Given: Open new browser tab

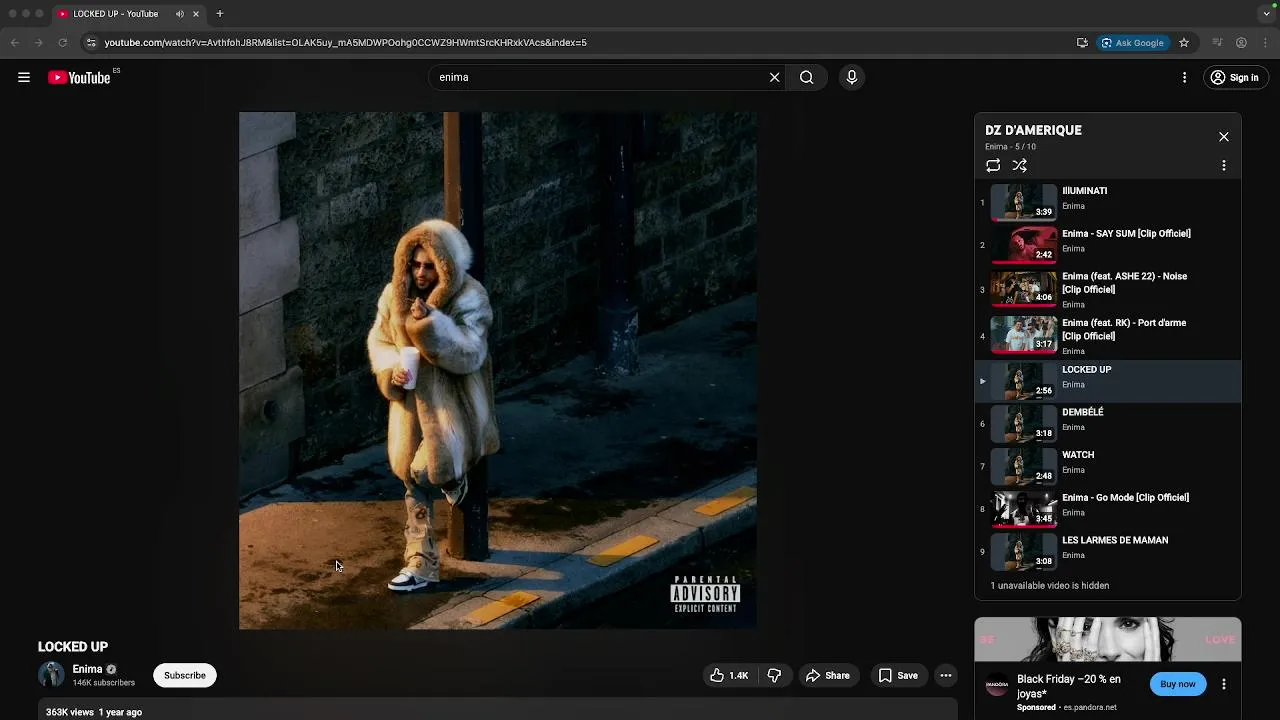Looking at the screenshot, I should pos(219,14).
